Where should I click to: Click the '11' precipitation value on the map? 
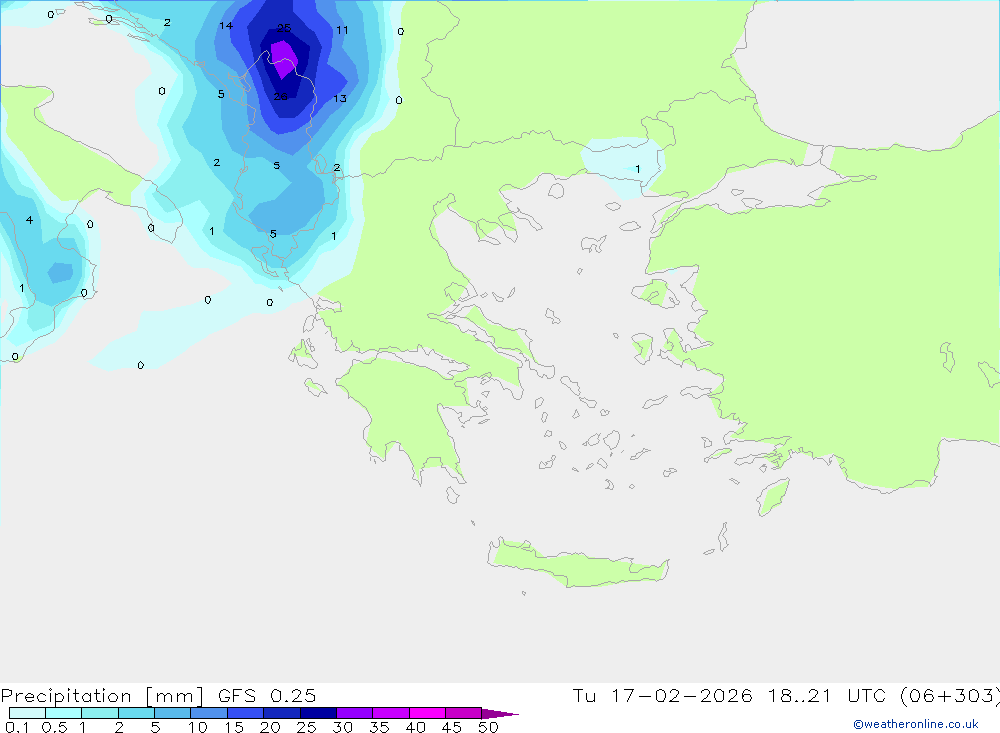[342, 30]
